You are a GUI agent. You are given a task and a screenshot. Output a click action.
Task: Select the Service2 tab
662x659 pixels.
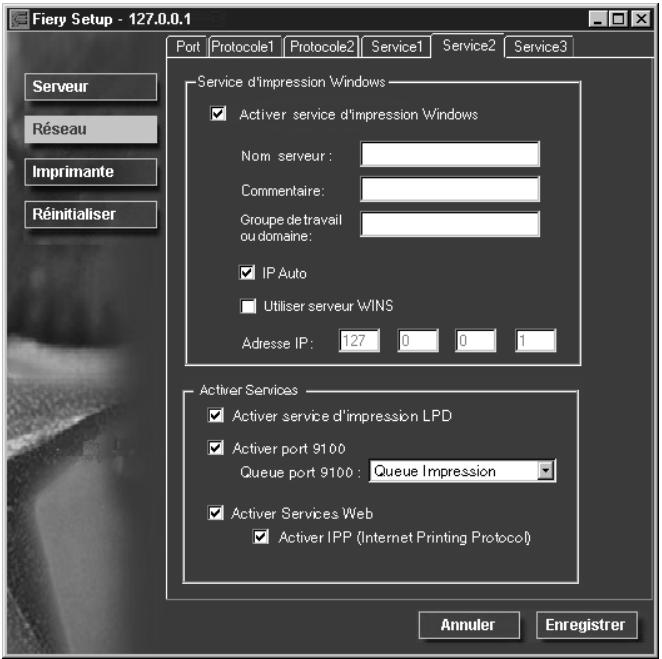pyautogui.click(x=468, y=46)
